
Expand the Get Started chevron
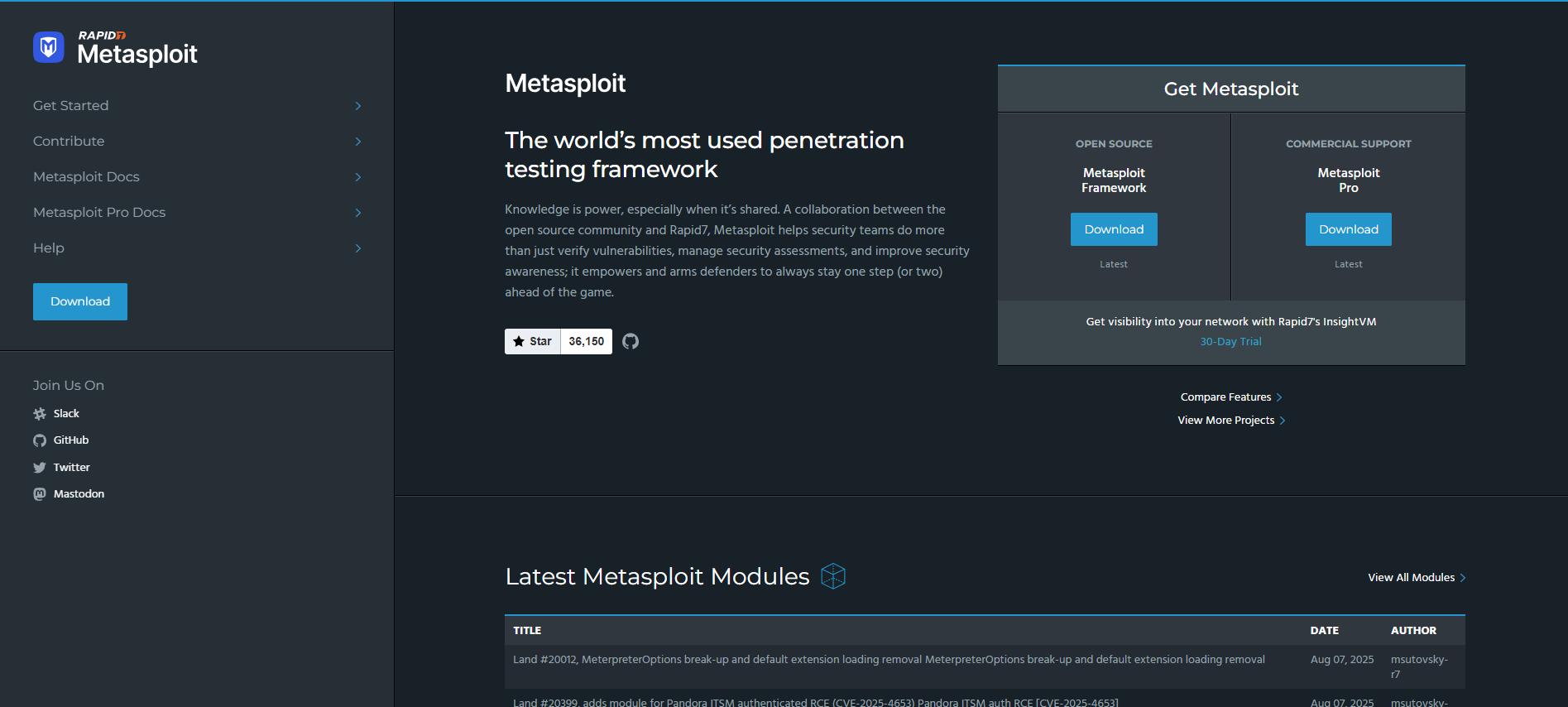(358, 106)
